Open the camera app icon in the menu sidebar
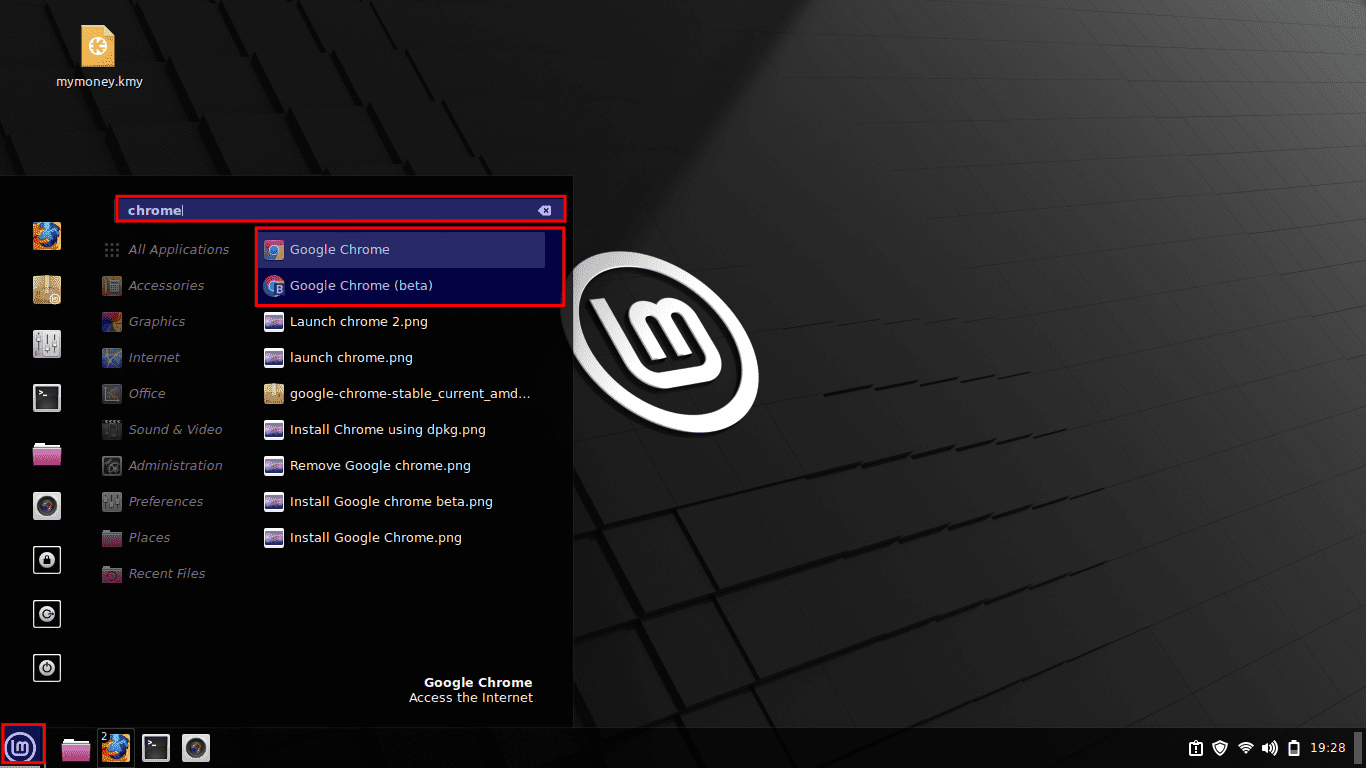This screenshot has width=1366, height=768. coord(47,506)
